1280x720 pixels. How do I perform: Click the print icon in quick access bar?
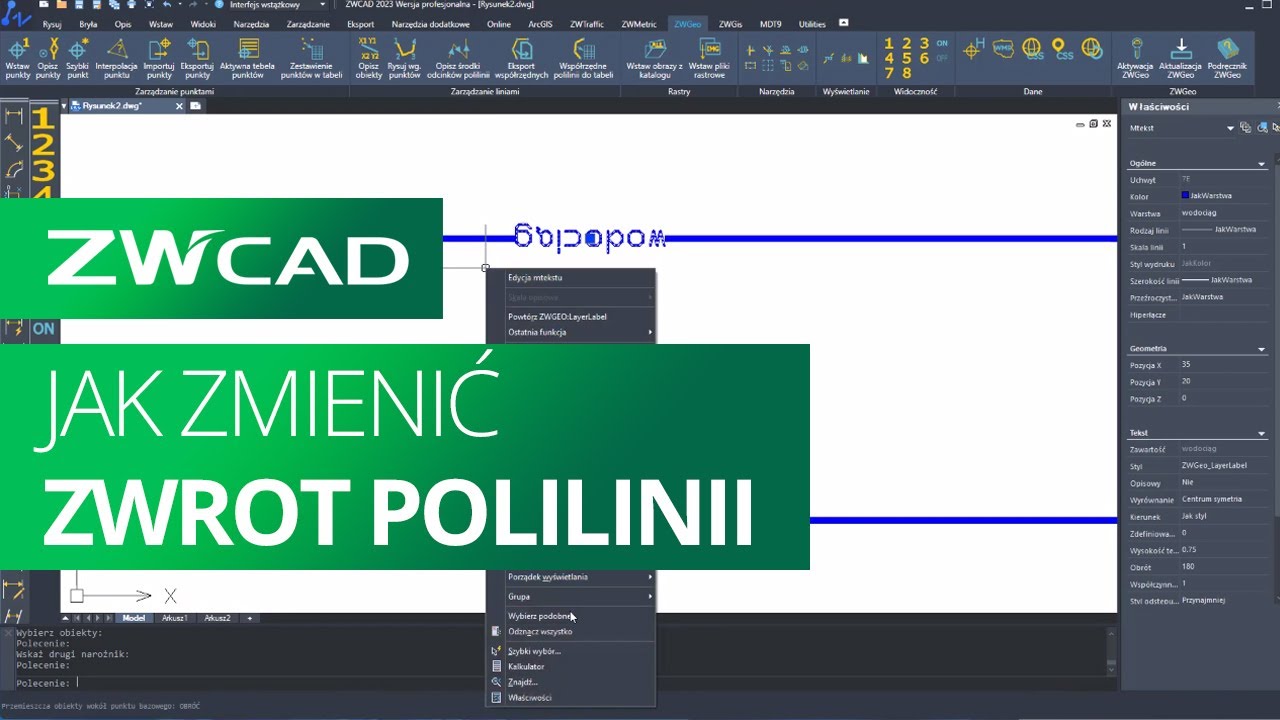pos(131,5)
